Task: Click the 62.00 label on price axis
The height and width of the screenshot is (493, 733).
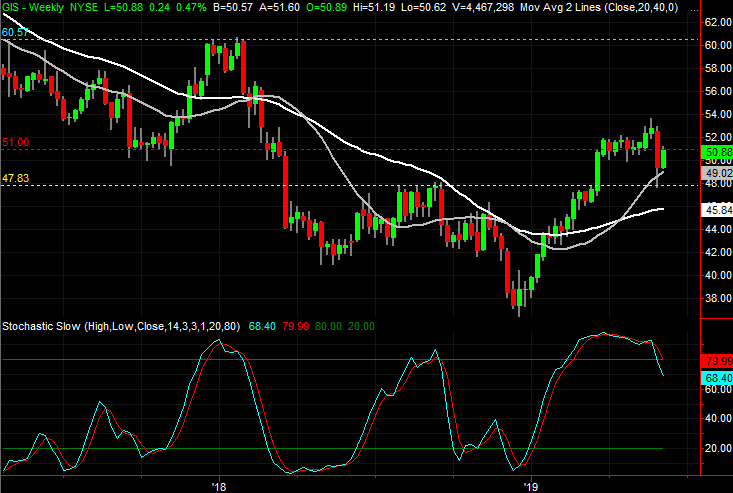Action: pos(714,22)
